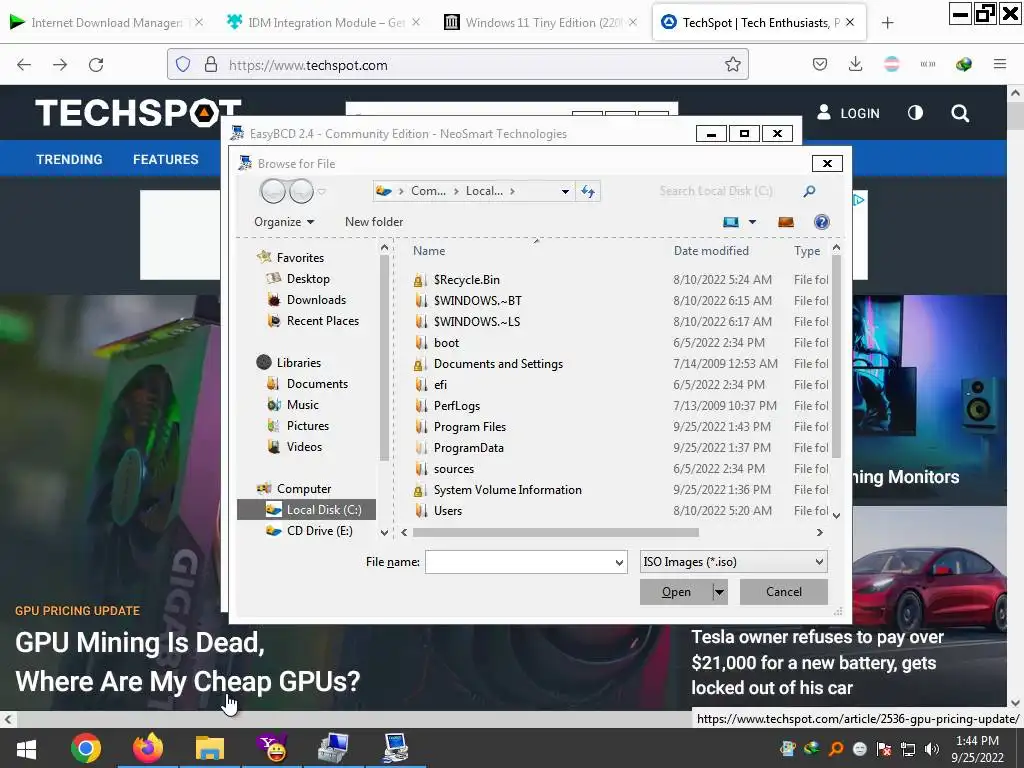
Task: Click the File name input field
Action: pos(519,562)
